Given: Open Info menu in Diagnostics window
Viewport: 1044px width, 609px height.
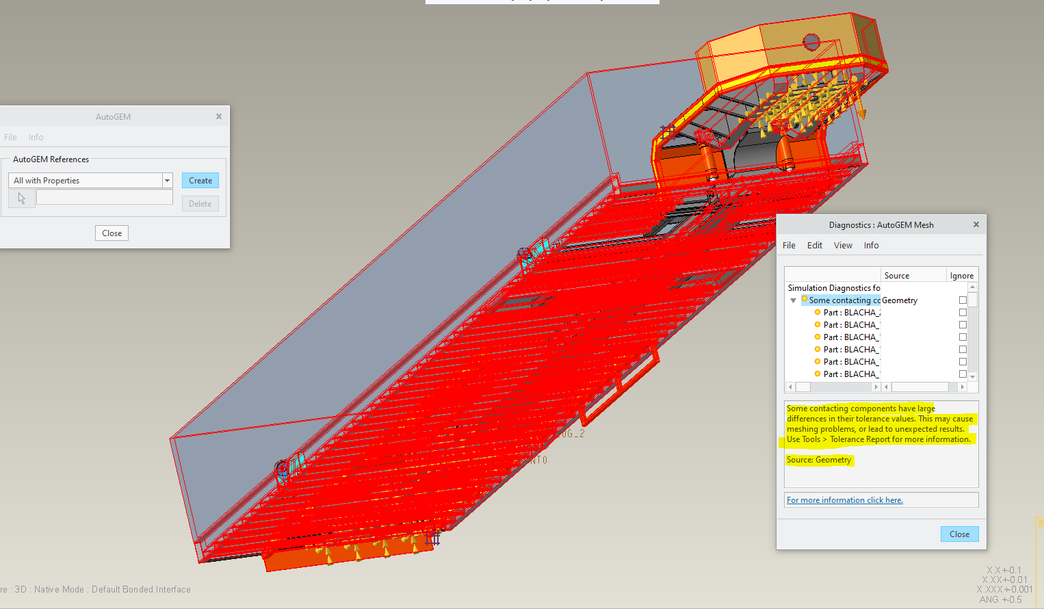Looking at the screenshot, I should [871, 245].
